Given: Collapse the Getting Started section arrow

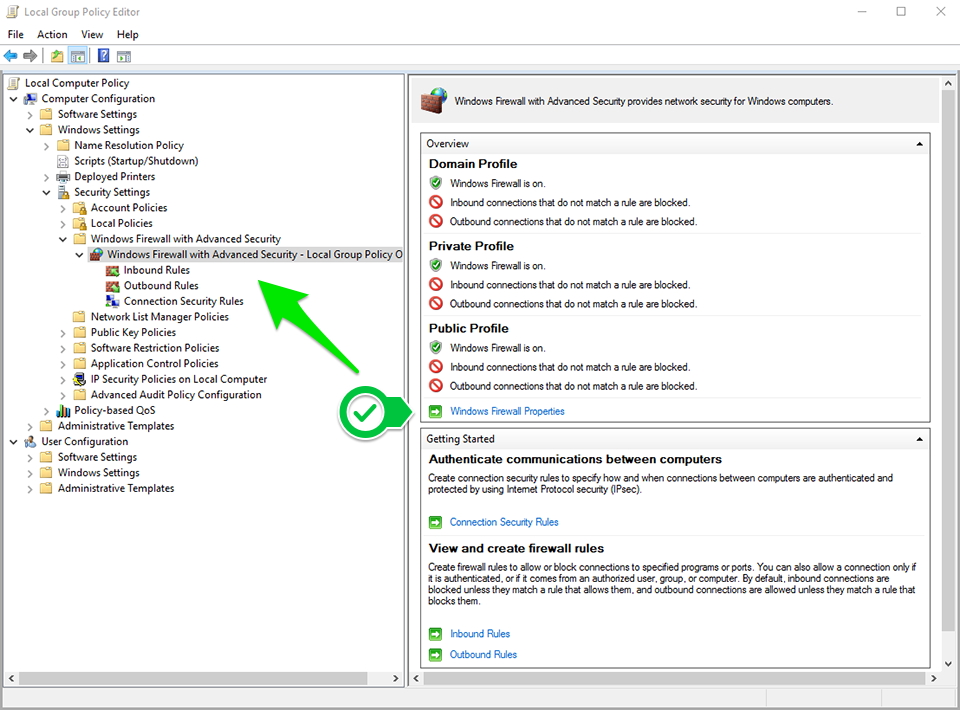Looking at the screenshot, I should (x=919, y=439).
